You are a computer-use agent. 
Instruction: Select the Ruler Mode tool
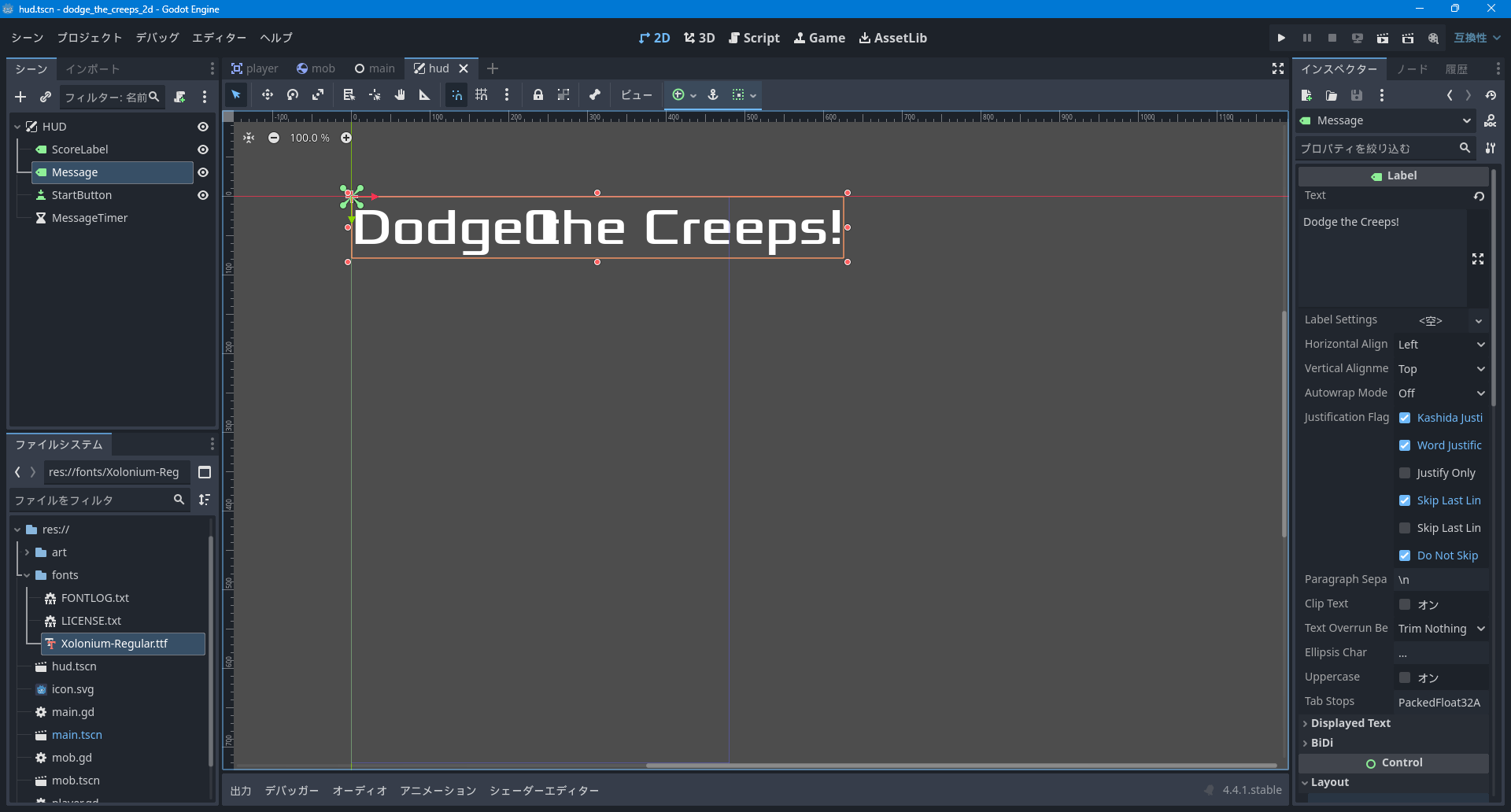pyautogui.click(x=425, y=95)
